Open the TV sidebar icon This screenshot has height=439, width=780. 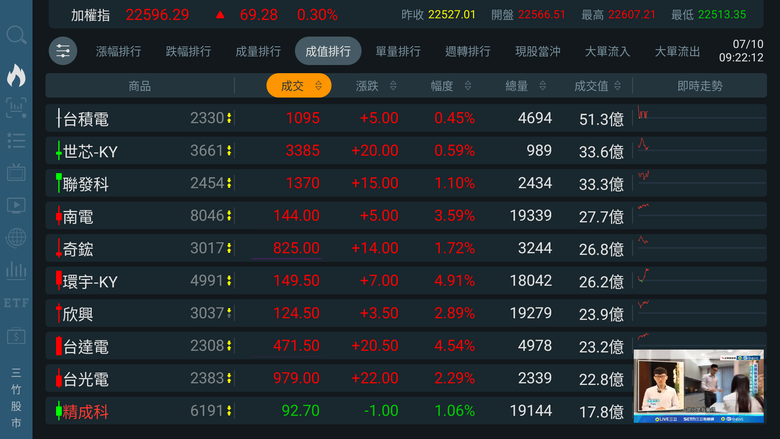[x=16, y=173]
